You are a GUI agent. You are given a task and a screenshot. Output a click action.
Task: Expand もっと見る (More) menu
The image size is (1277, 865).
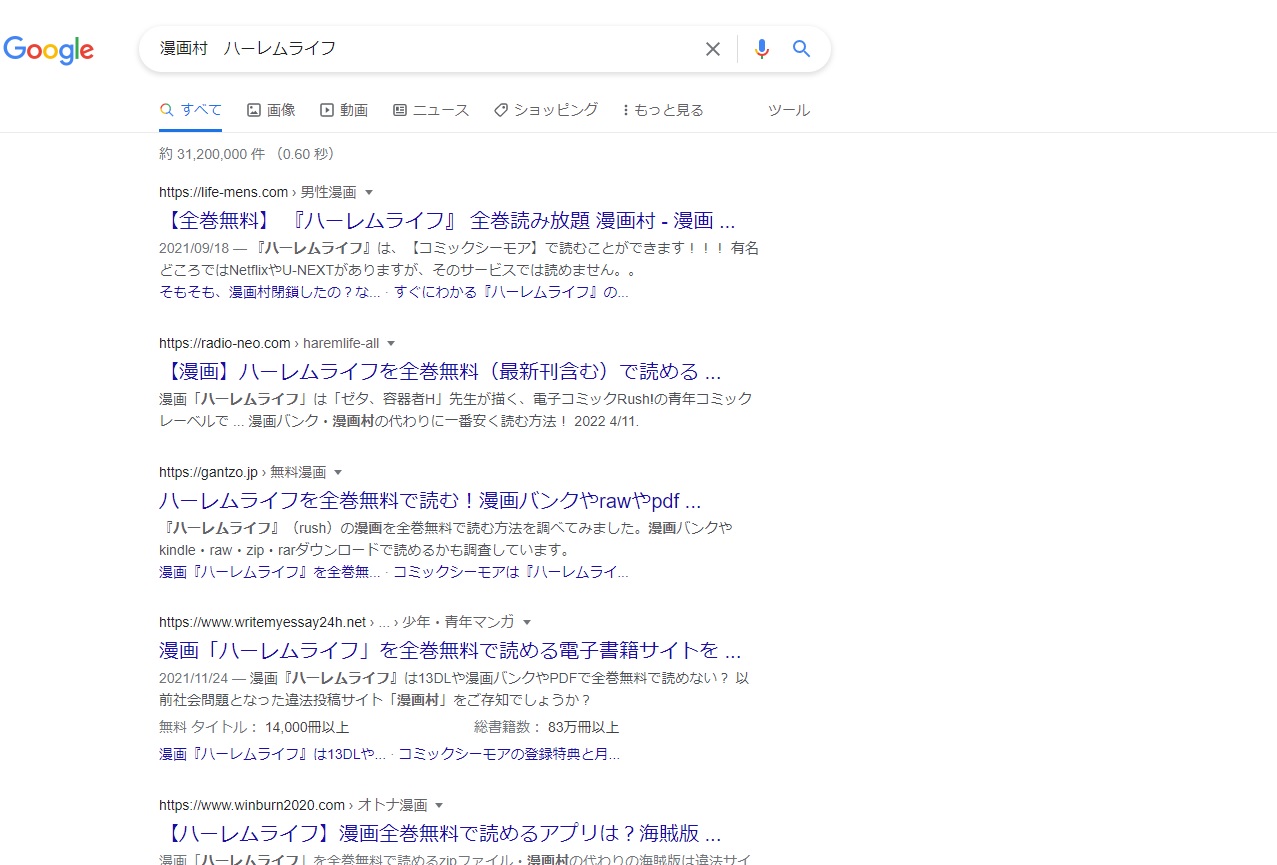(x=662, y=110)
